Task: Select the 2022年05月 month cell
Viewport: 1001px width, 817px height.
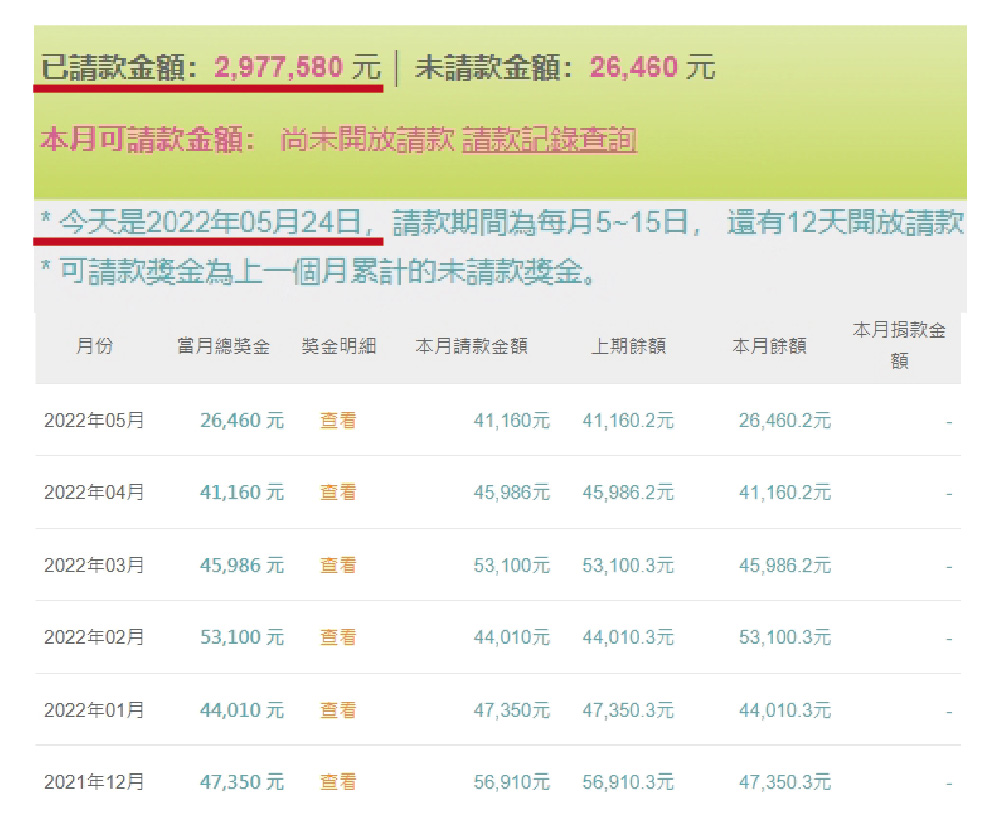Action: pyautogui.click(x=94, y=421)
